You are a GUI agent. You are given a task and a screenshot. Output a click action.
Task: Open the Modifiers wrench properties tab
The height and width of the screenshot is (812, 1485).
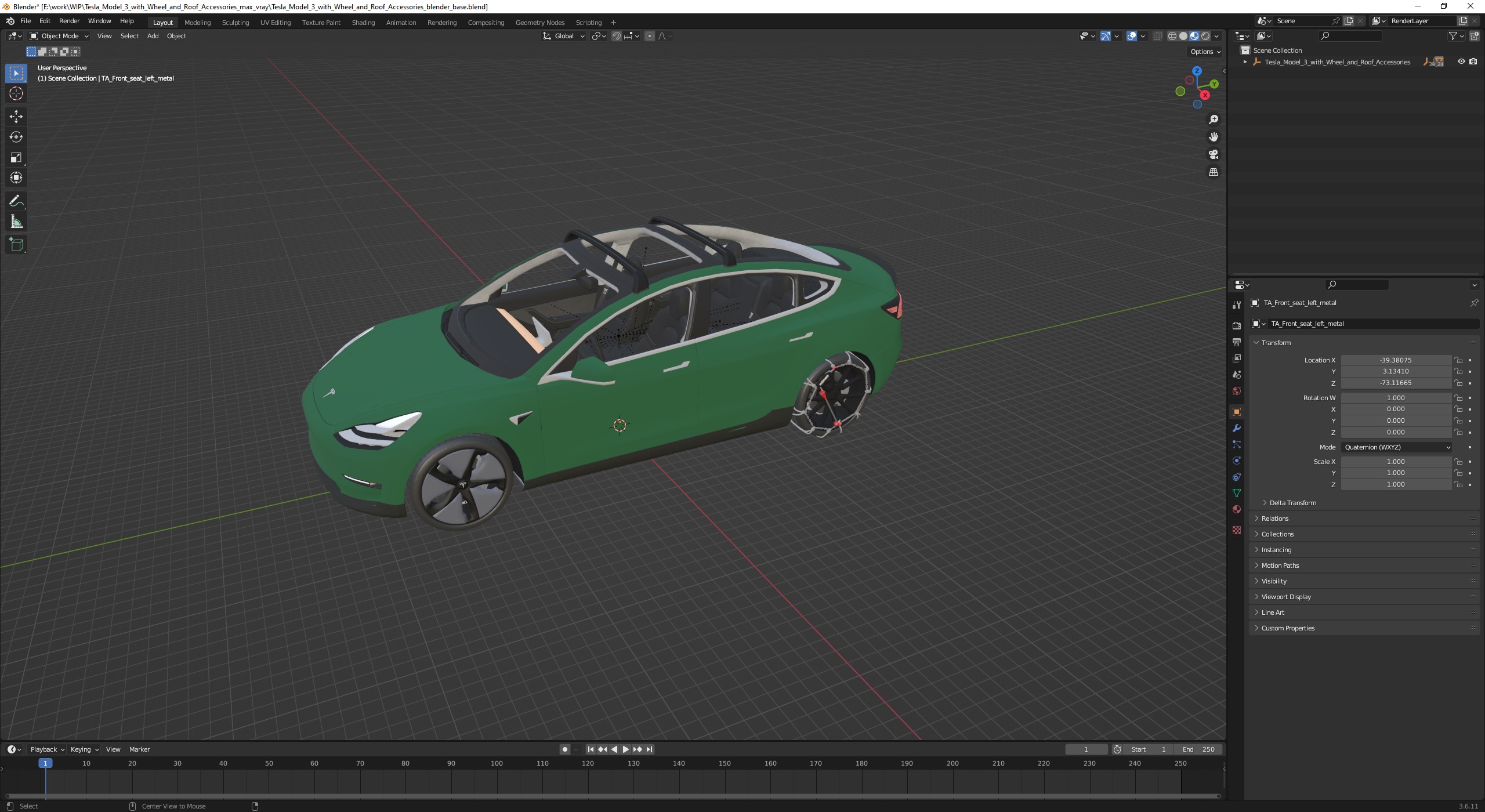coord(1236,428)
